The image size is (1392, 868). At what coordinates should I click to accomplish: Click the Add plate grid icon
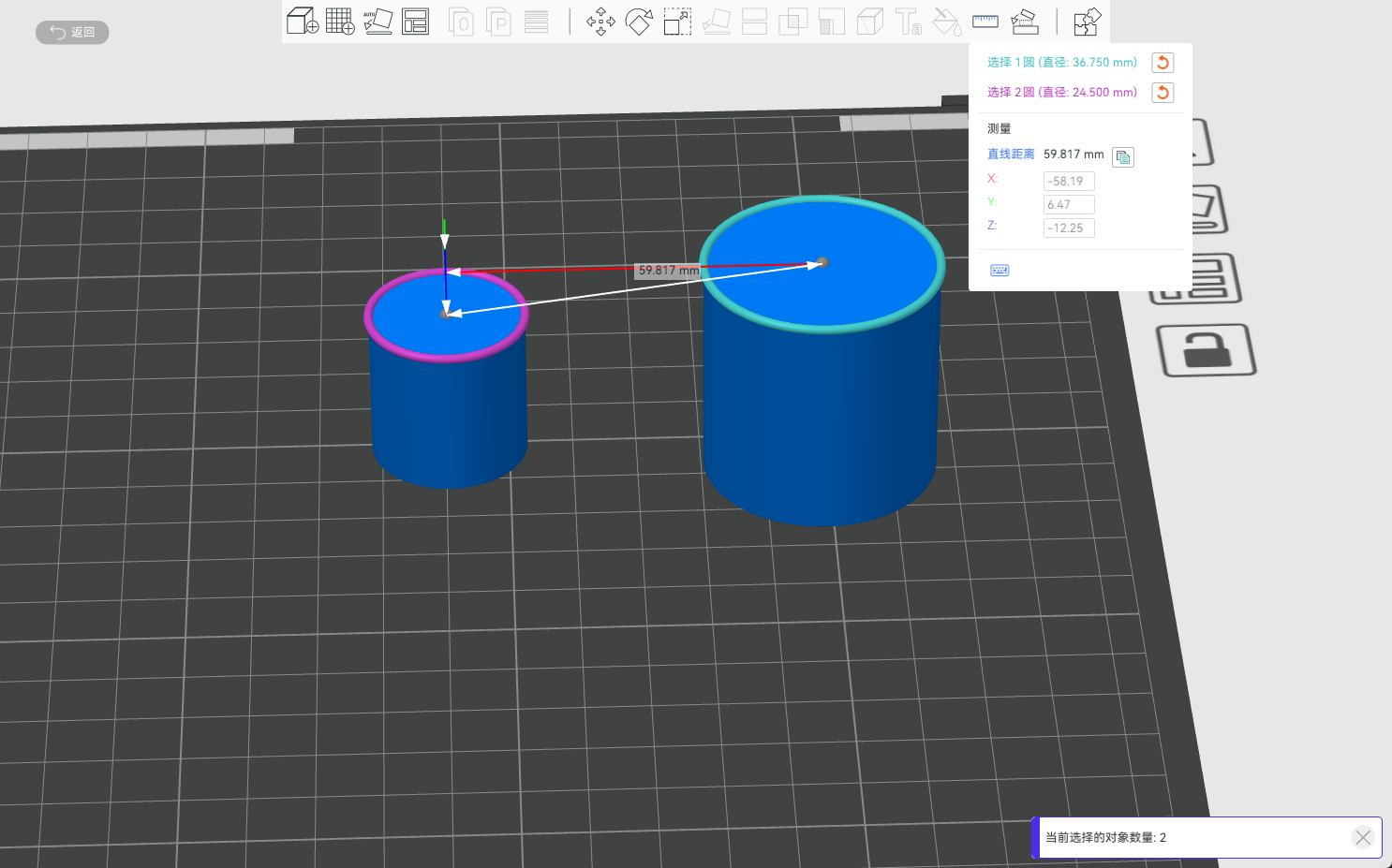pos(340,21)
